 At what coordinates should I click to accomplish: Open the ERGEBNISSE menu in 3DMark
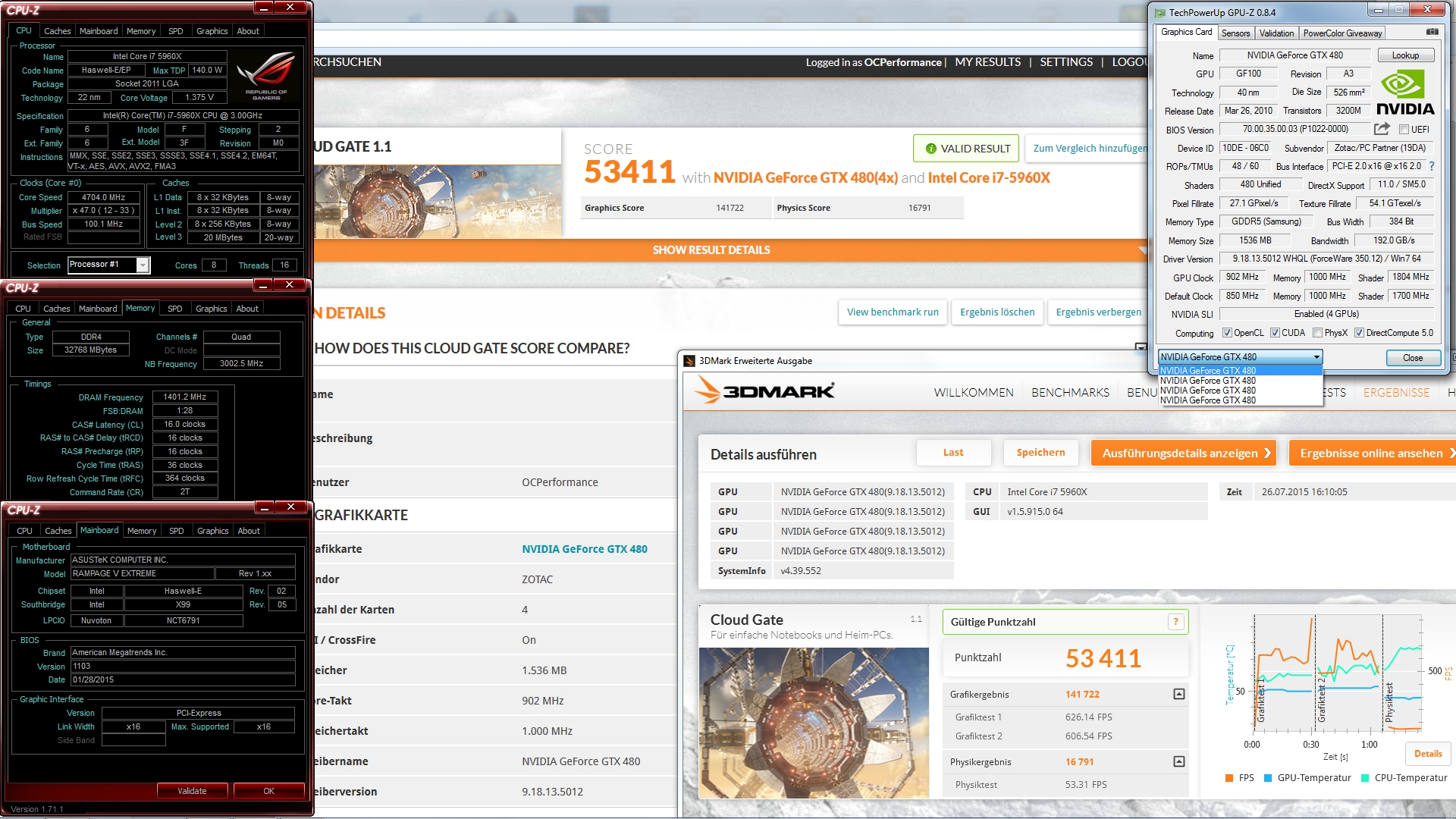[1396, 393]
